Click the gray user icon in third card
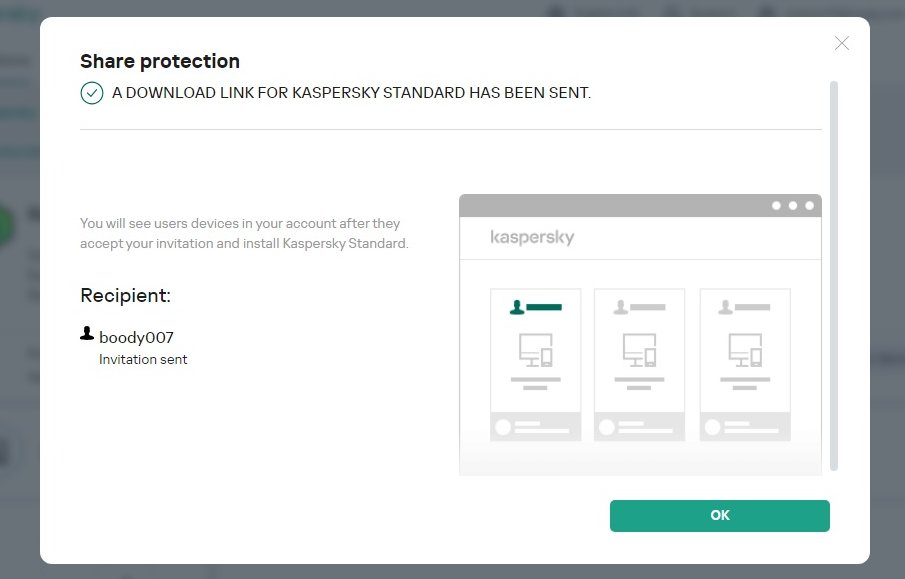This screenshot has width=905, height=579. click(726, 307)
